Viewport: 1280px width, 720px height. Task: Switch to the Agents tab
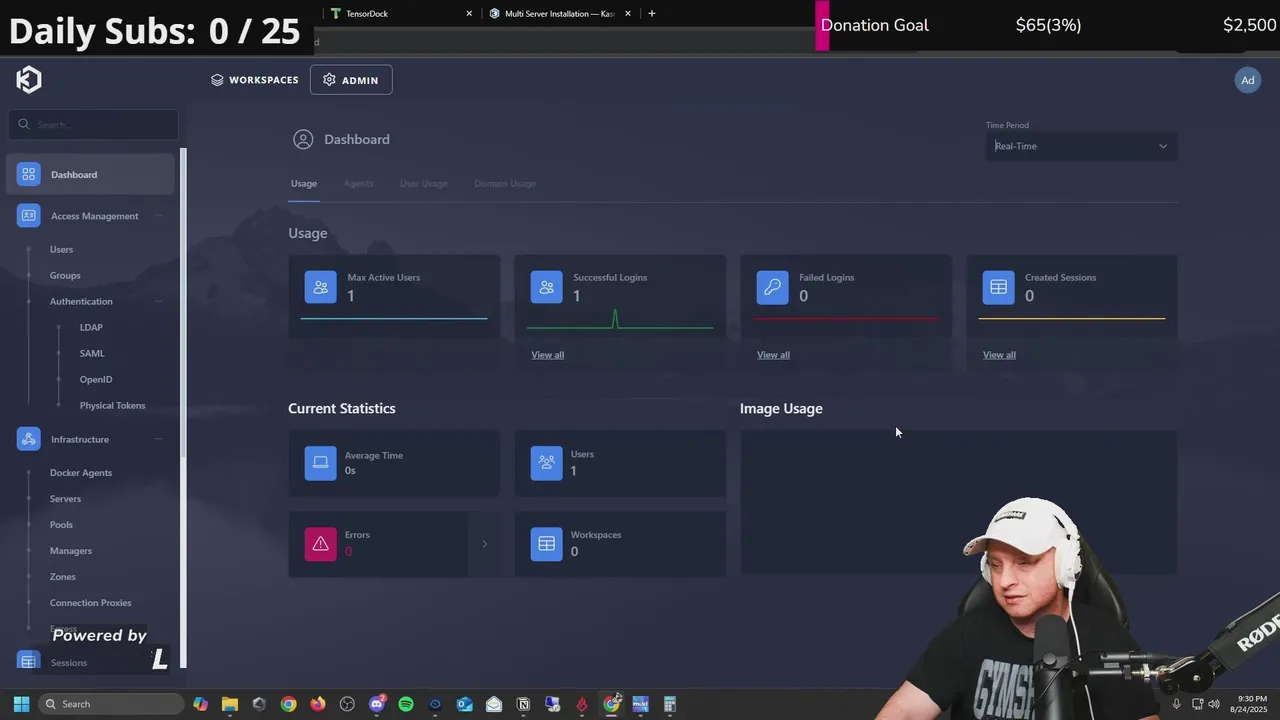(359, 184)
